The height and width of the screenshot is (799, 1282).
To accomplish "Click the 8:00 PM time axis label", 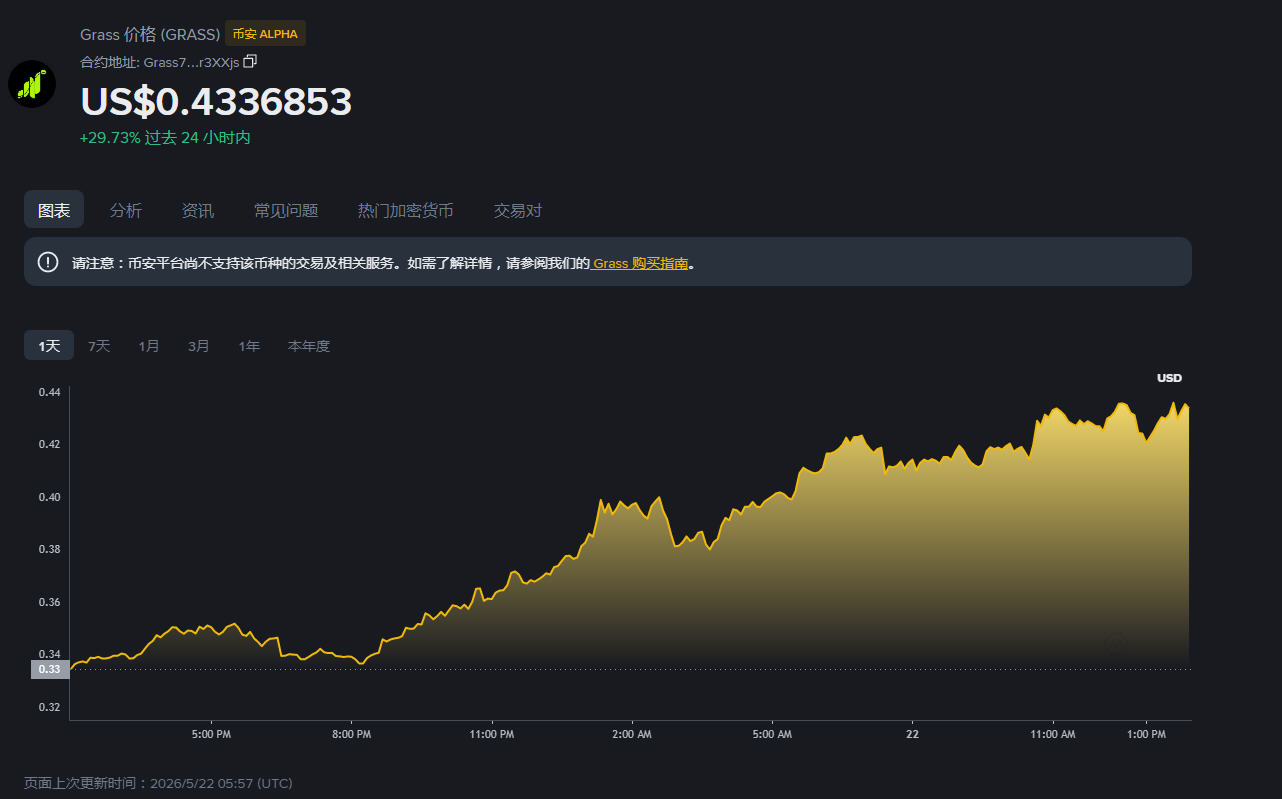I will click(x=351, y=734).
